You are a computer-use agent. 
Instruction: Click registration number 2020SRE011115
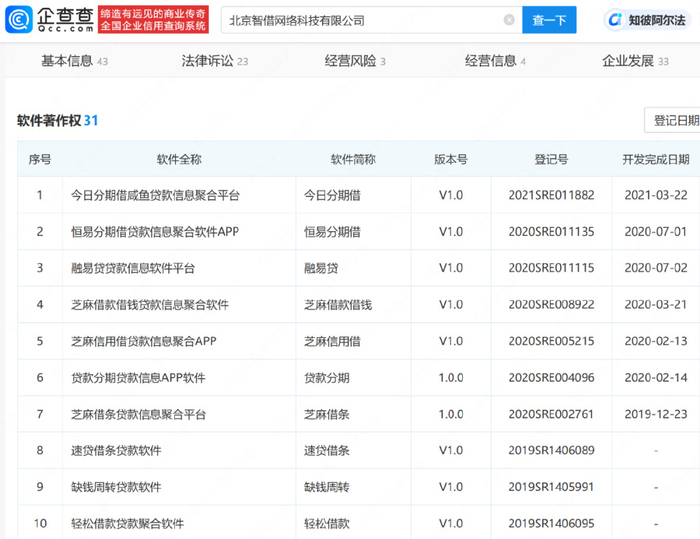coord(551,268)
